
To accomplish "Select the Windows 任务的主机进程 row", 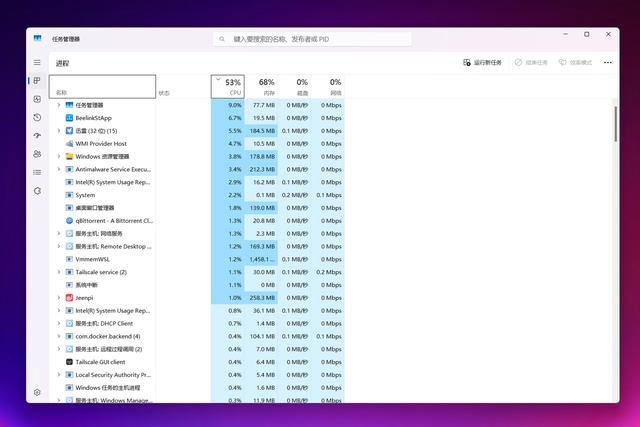I will [196, 387].
